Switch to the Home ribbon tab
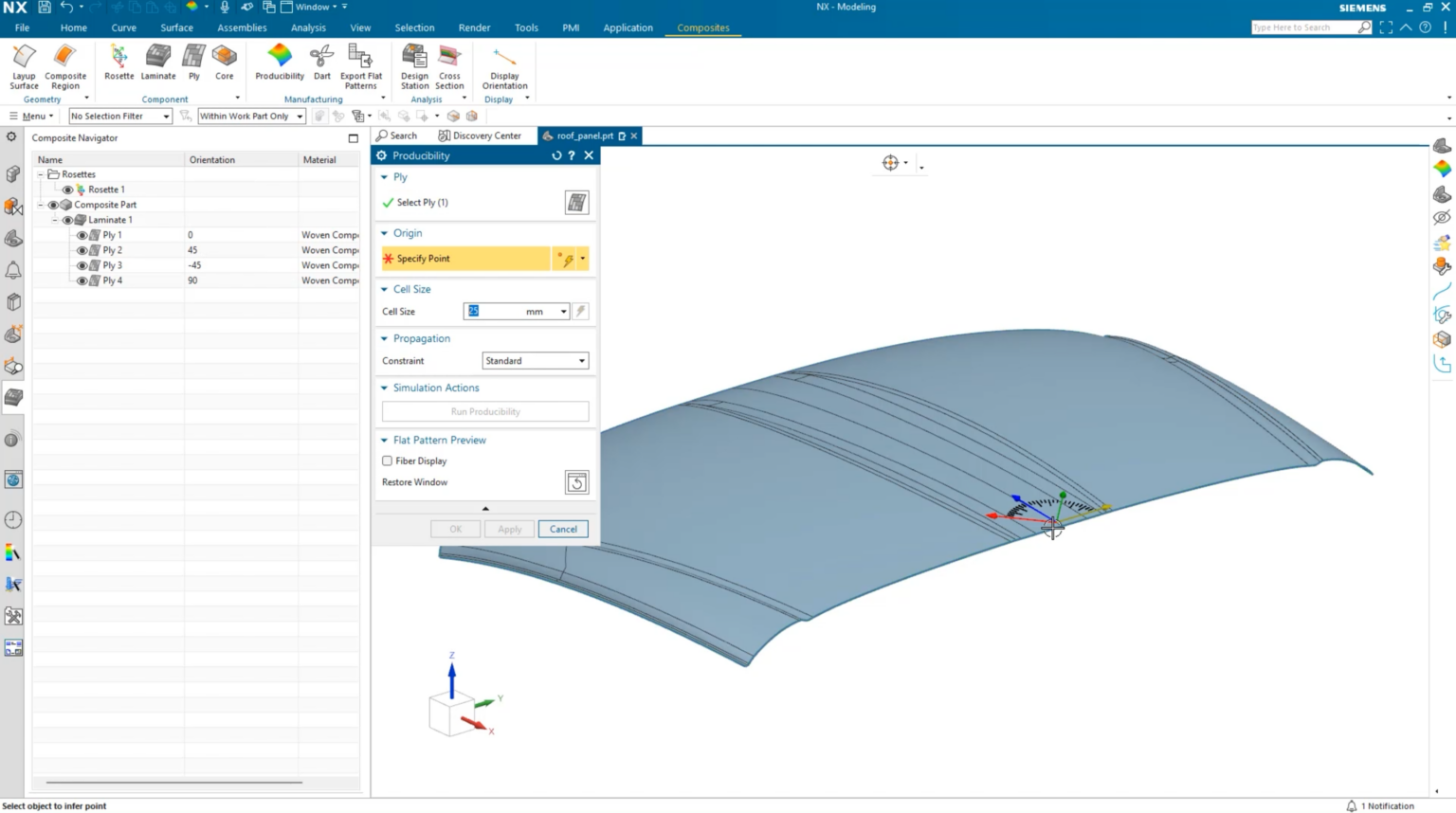1456x813 pixels. coord(73,27)
